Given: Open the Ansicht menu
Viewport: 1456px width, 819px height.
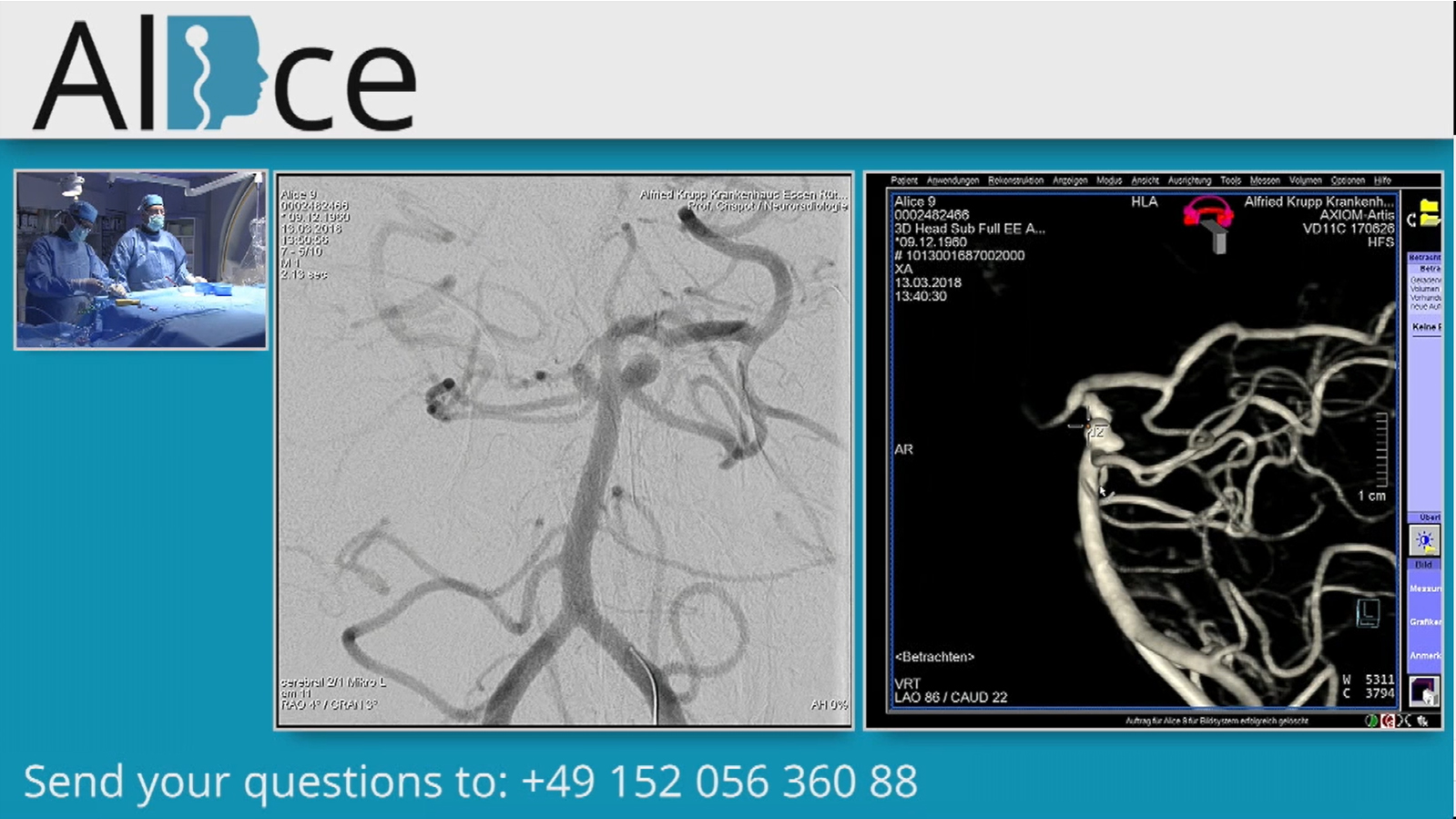Looking at the screenshot, I should point(1145,180).
